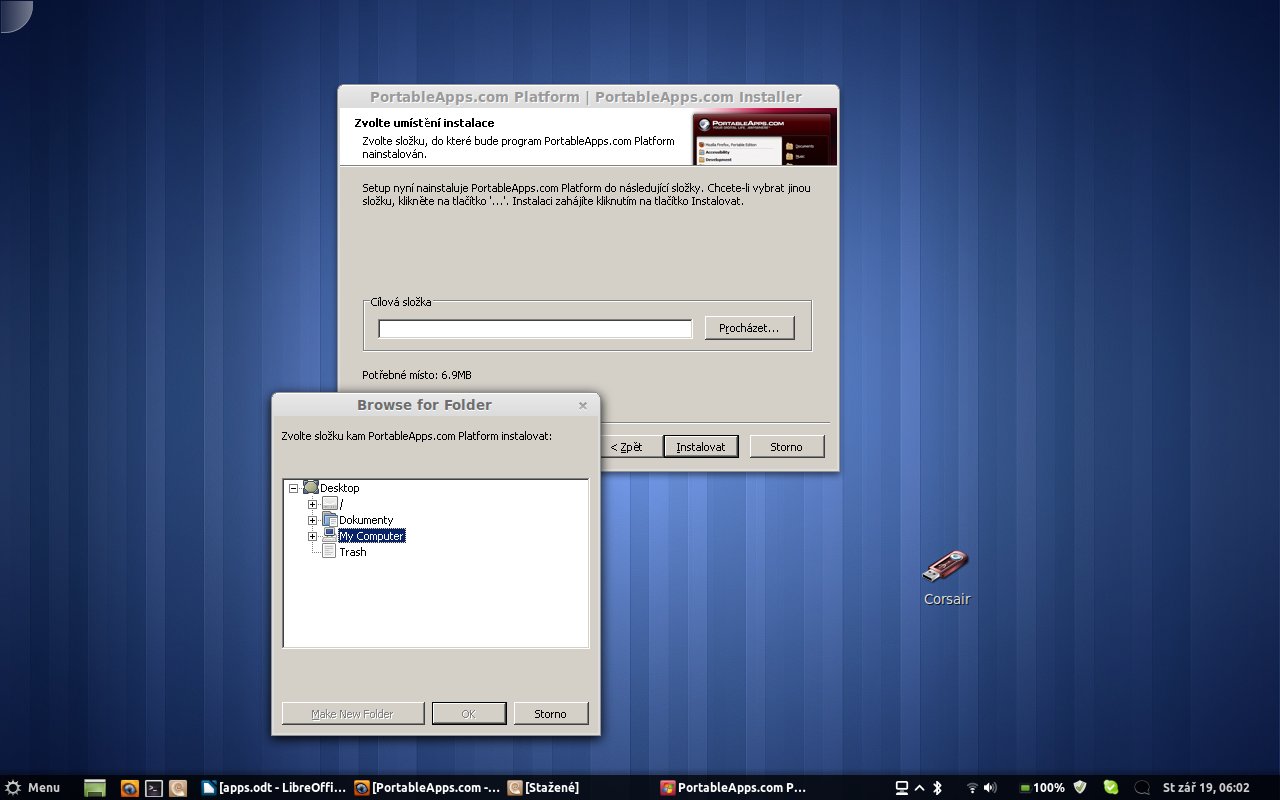Select the My Computer label in tree
1280x800 pixels.
click(371, 536)
